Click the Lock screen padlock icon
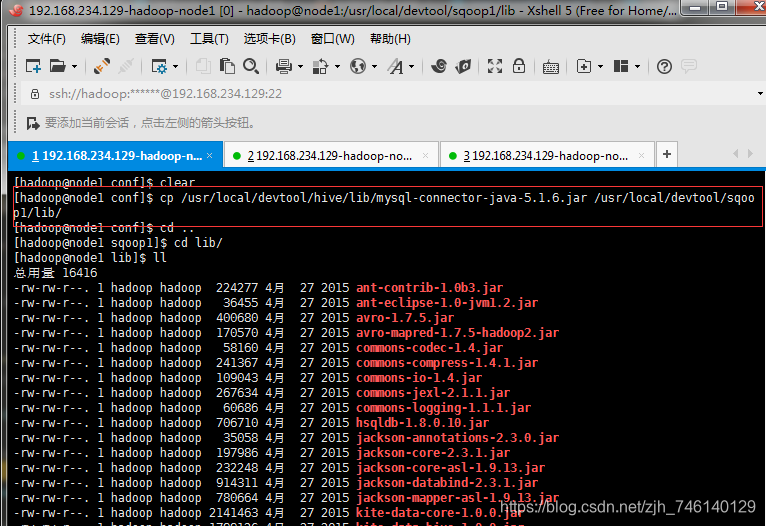Viewport: 766px width, 526px height. click(x=519, y=66)
